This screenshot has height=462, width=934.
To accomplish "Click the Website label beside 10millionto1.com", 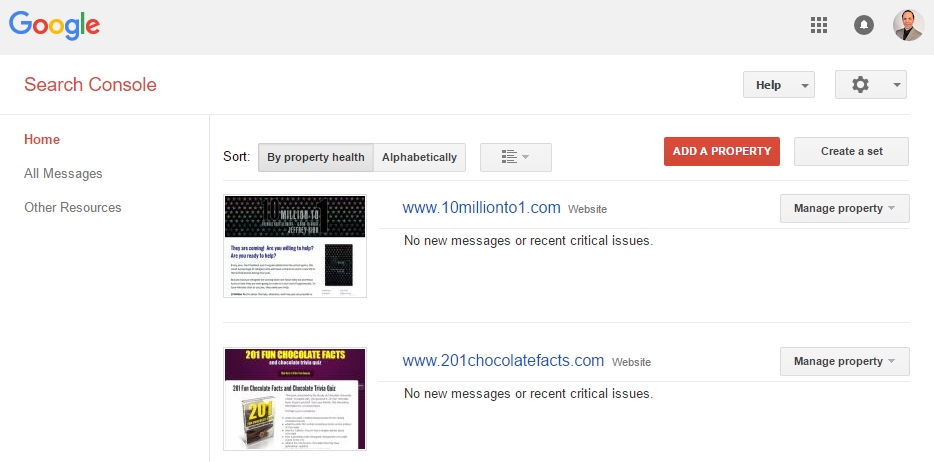I will pos(587,209).
